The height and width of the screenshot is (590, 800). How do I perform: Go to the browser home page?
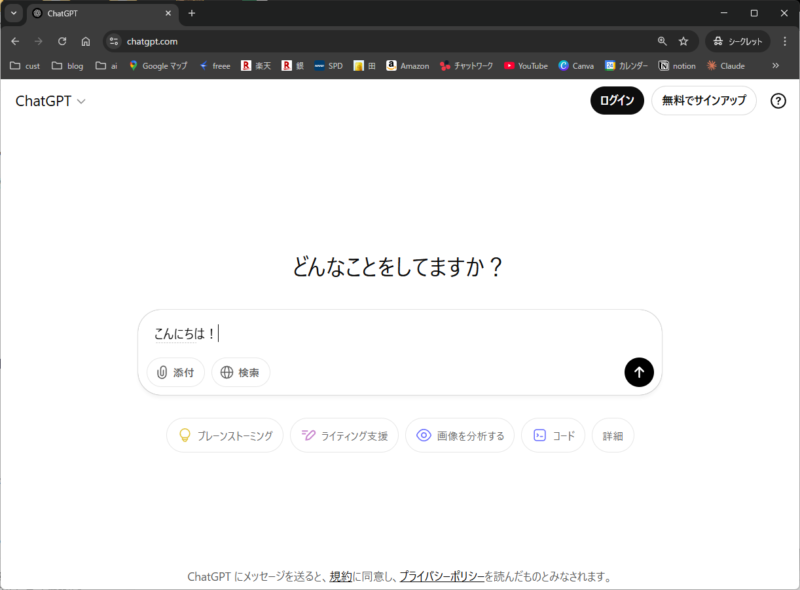(86, 41)
